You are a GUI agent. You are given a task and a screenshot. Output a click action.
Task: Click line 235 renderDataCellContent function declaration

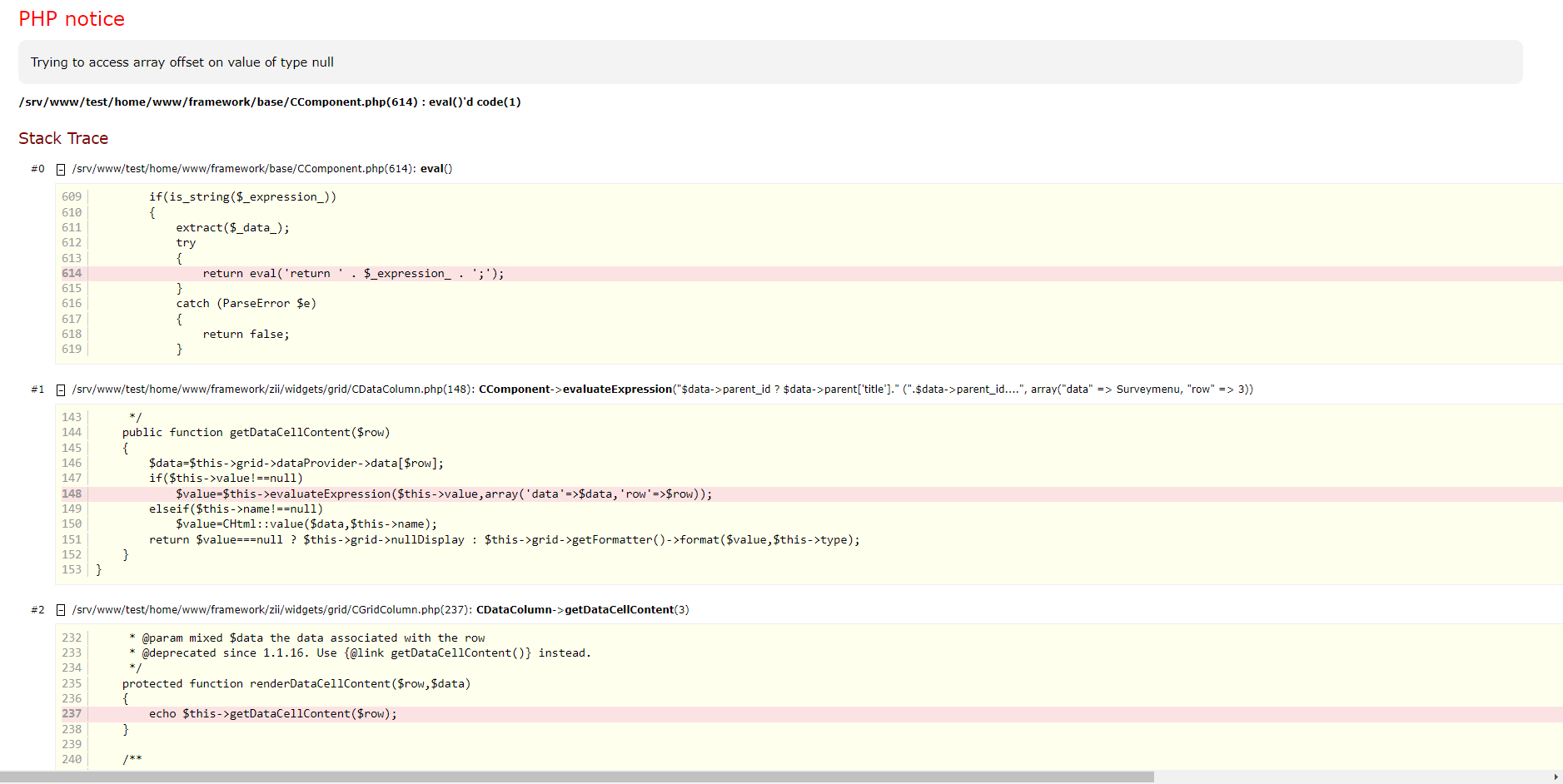(296, 684)
